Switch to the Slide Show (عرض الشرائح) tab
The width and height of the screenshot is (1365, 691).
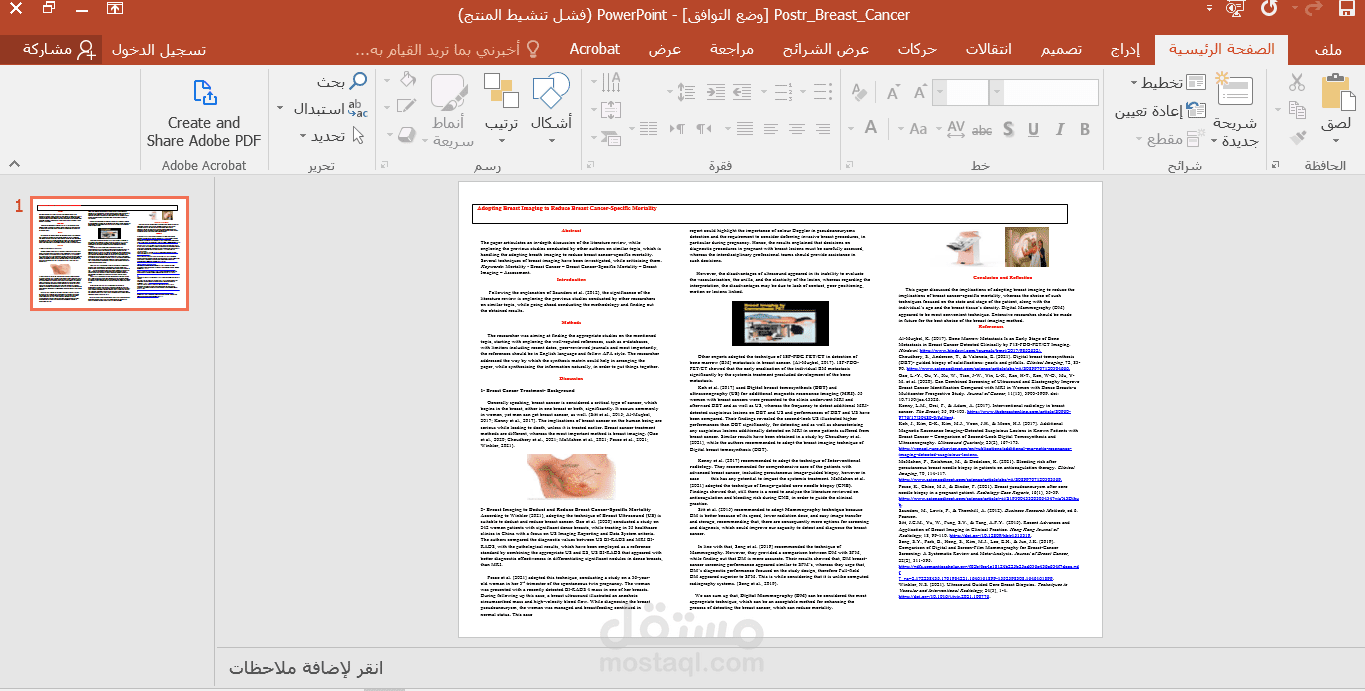825,49
